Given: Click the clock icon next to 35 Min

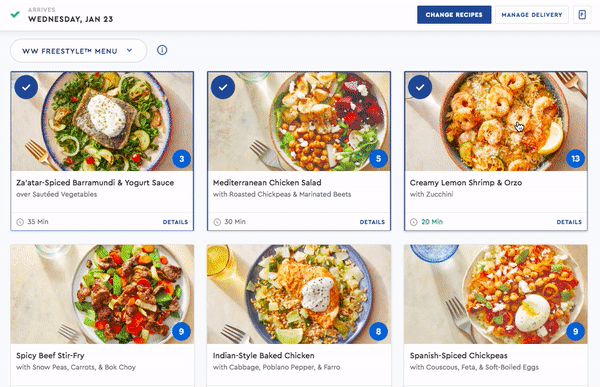Looking at the screenshot, I should [20, 222].
